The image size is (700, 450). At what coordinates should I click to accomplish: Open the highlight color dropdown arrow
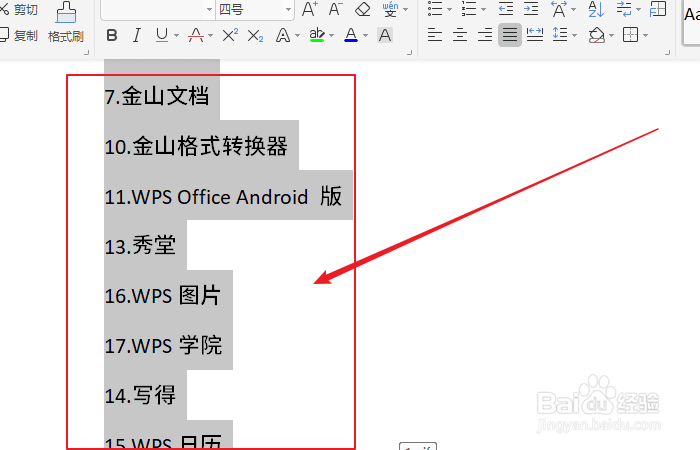(x=331, y=35)
